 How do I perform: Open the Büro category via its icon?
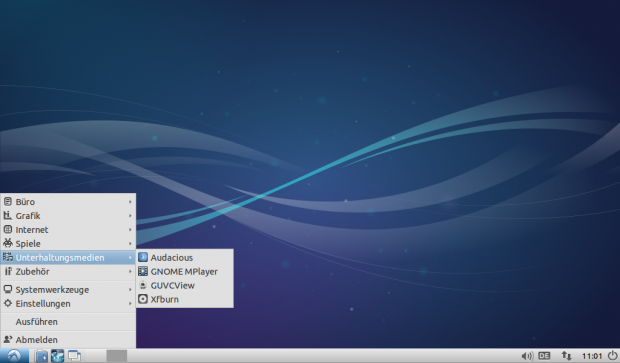8,202
